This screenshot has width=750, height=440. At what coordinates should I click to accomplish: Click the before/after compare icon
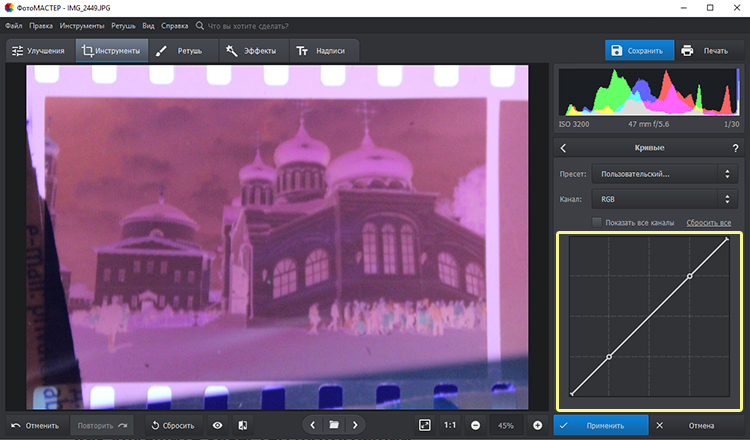click(243, 425)
